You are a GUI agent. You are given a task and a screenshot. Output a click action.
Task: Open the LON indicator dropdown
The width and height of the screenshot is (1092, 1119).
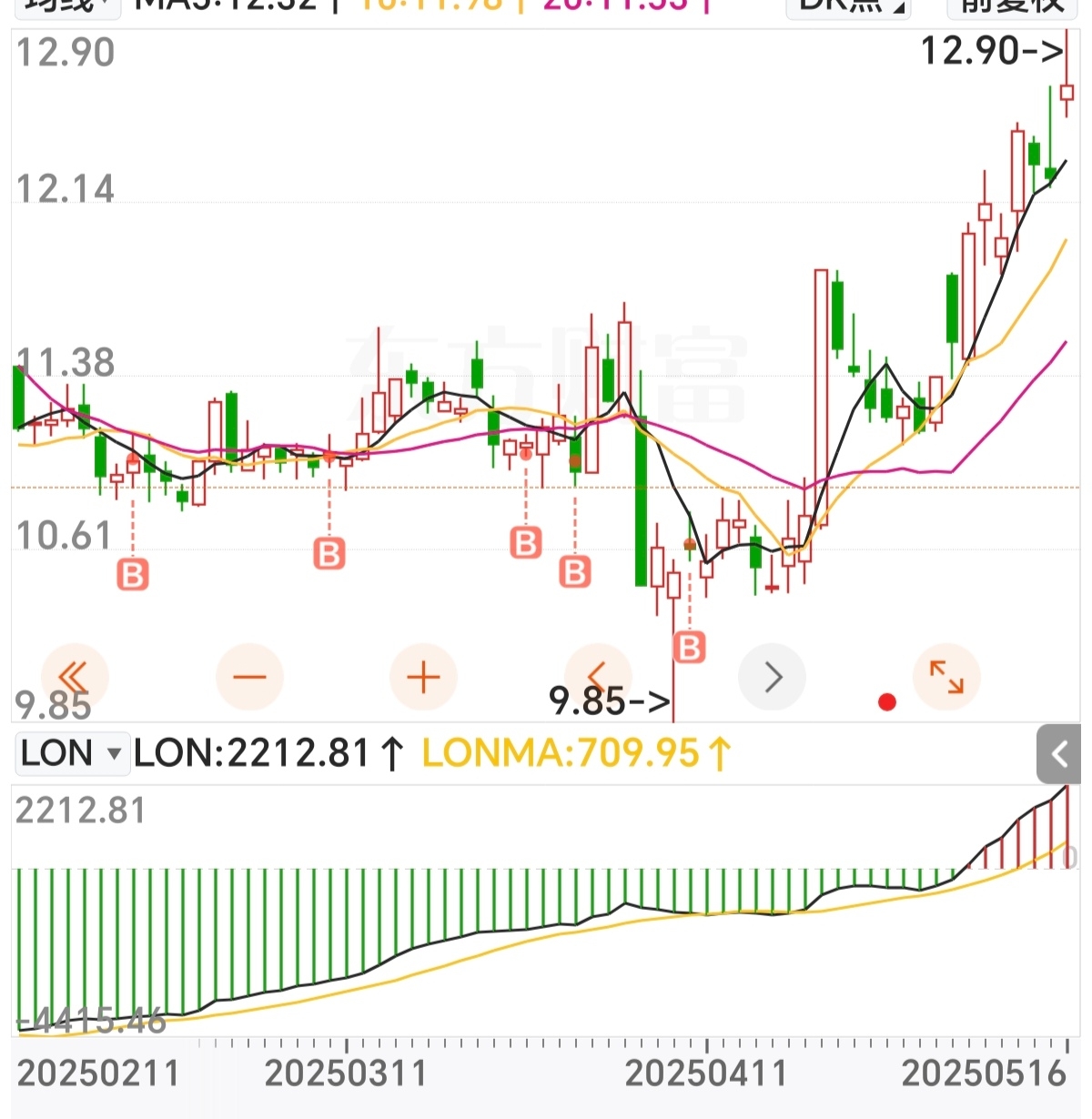pos(71,754)
